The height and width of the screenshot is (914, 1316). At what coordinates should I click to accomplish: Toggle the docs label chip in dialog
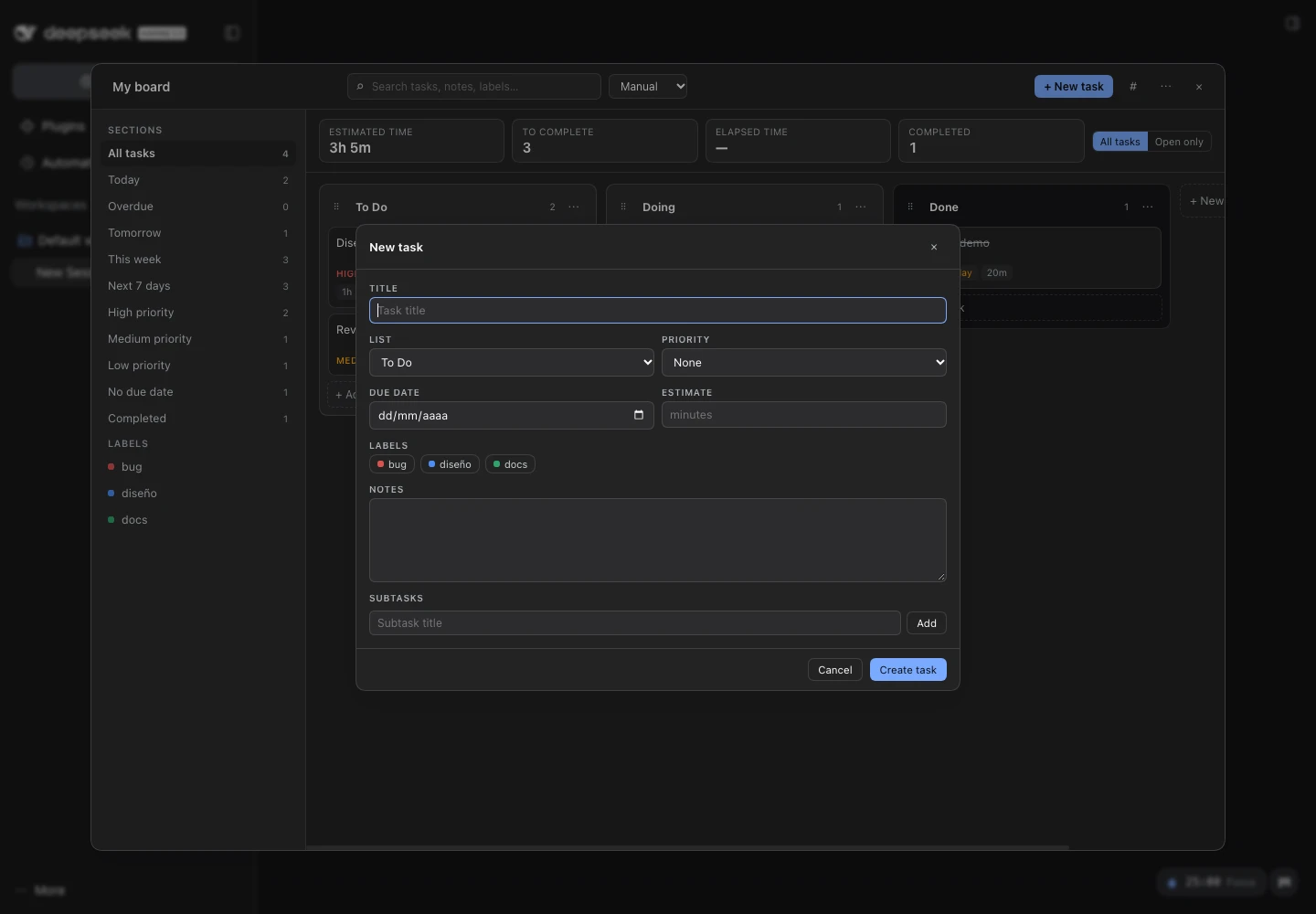tap(510, 464)
